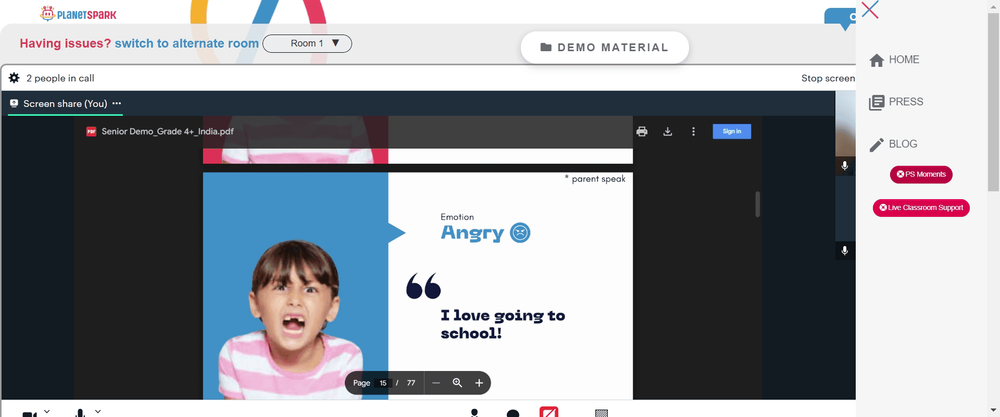Open Screen share tab options ellipsis
This screenshot has height=417, width=1000.
pyautogui.click(x=117, y=103)
